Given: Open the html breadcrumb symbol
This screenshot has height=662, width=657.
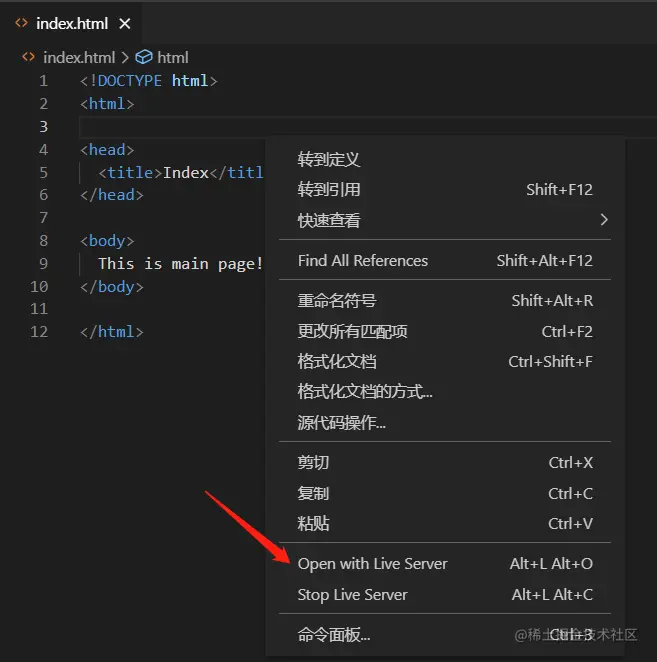Looking at the screenshot, I should (x=173, y=57).
